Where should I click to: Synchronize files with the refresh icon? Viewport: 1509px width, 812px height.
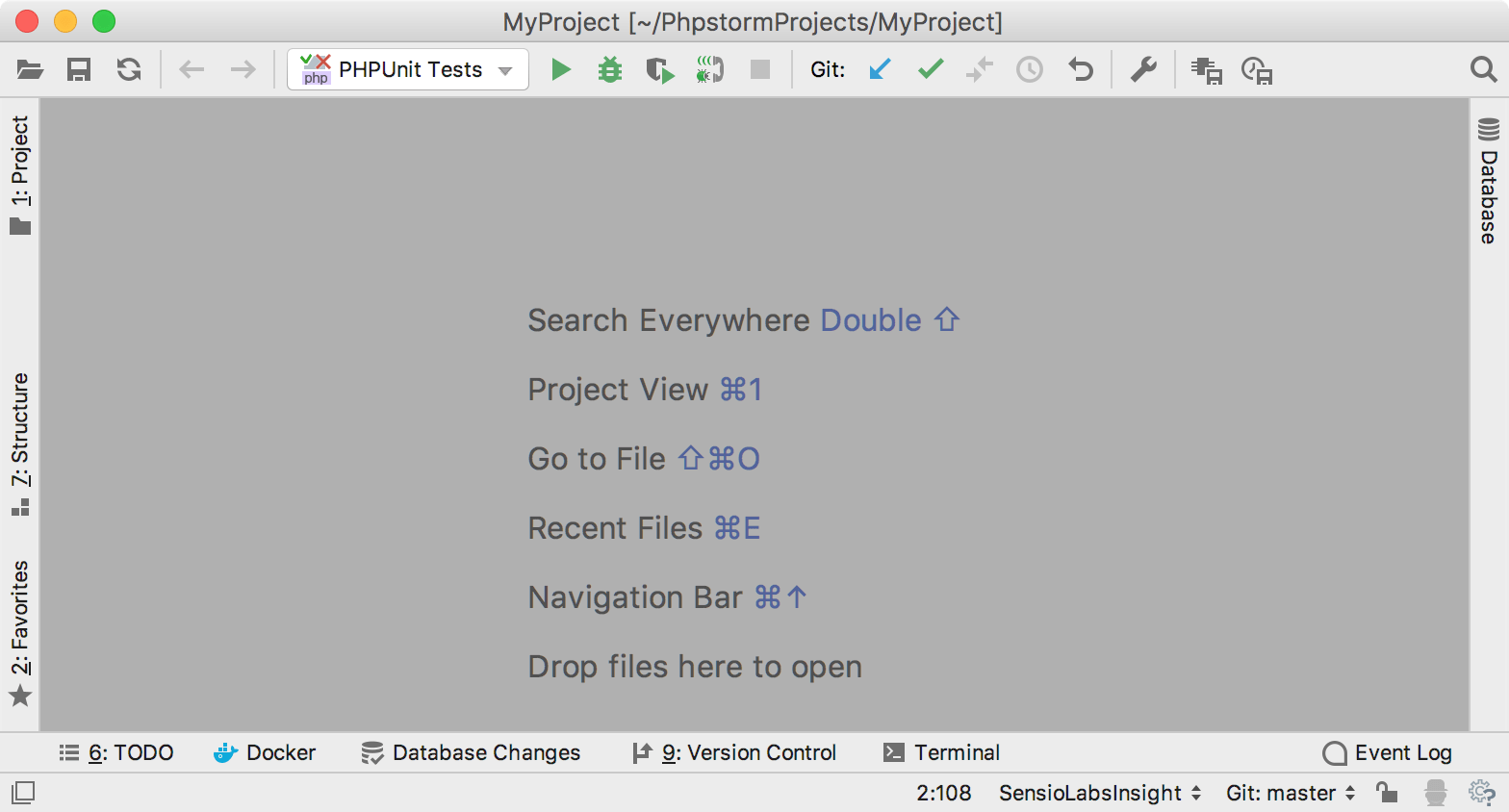129,69
